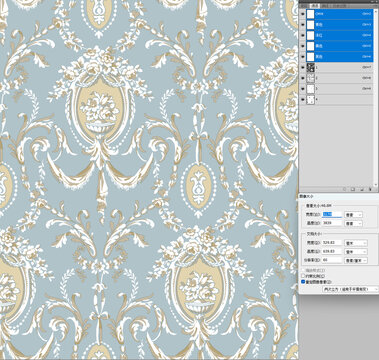Uncheck the resample image checkbox
Viewport: 379px width, 360px height.
point(303,282)
